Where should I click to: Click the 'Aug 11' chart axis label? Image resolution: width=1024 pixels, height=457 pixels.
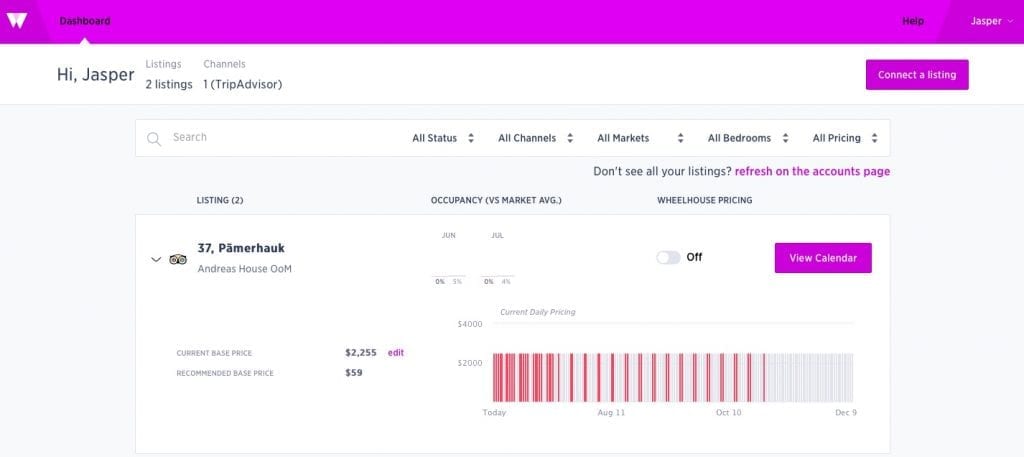pos(611,413)
